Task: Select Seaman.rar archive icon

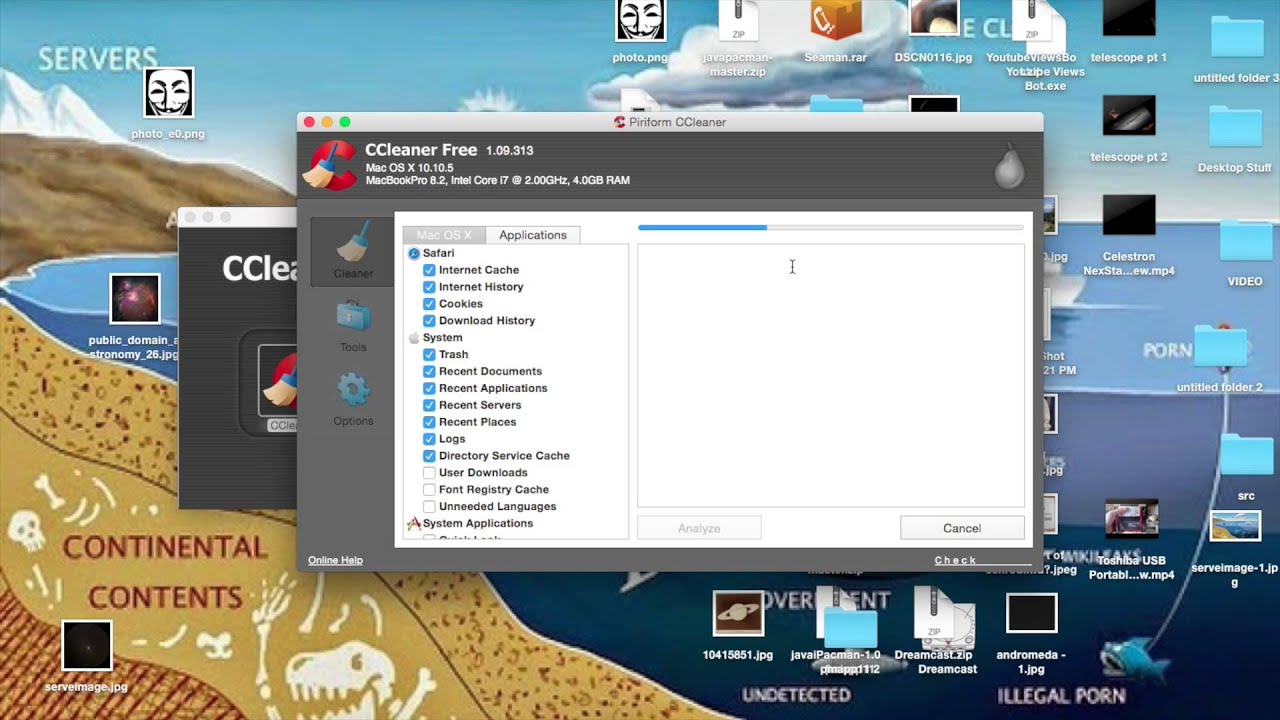Action: tap(835, 22)
